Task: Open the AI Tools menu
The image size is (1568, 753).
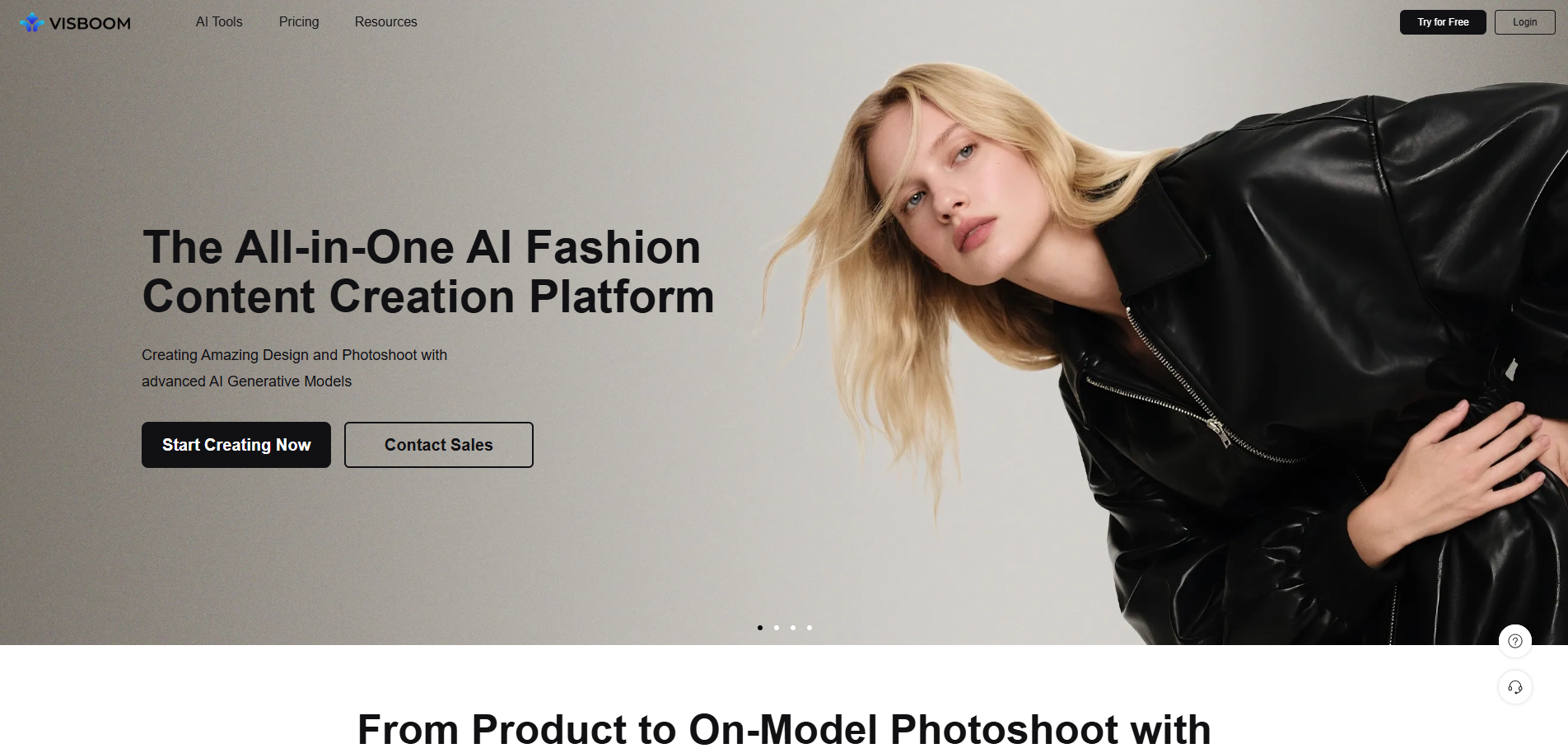Action: click(219, 22)
